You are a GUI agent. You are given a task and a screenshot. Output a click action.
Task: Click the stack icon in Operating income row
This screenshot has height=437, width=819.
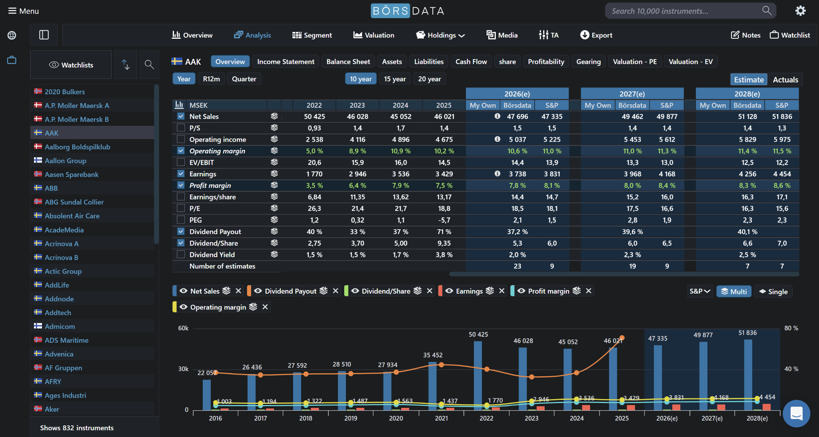tap(274, 139)
